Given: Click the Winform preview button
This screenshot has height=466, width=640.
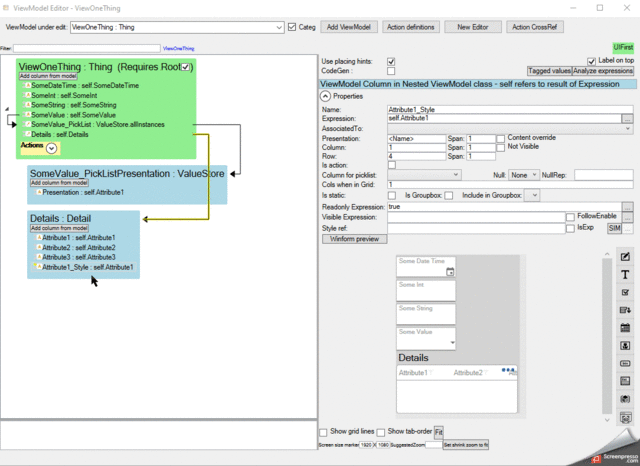Looking at the screenshot, I should point(354,239).
